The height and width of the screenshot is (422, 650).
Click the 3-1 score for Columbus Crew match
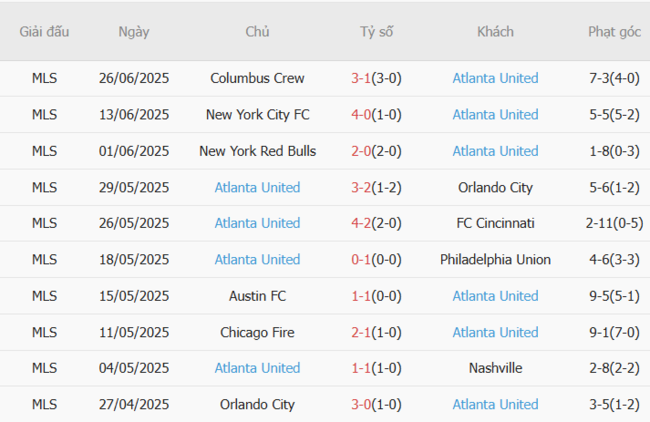[x=363, y=78]
